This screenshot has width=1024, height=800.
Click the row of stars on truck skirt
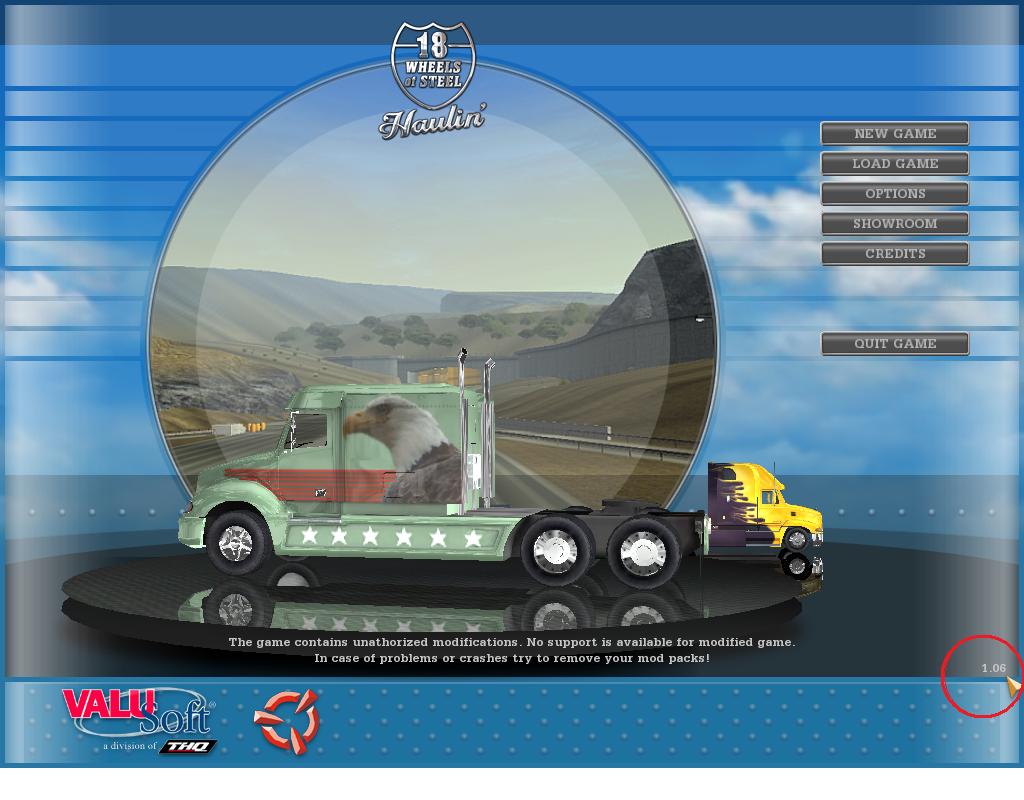point(391,537)
